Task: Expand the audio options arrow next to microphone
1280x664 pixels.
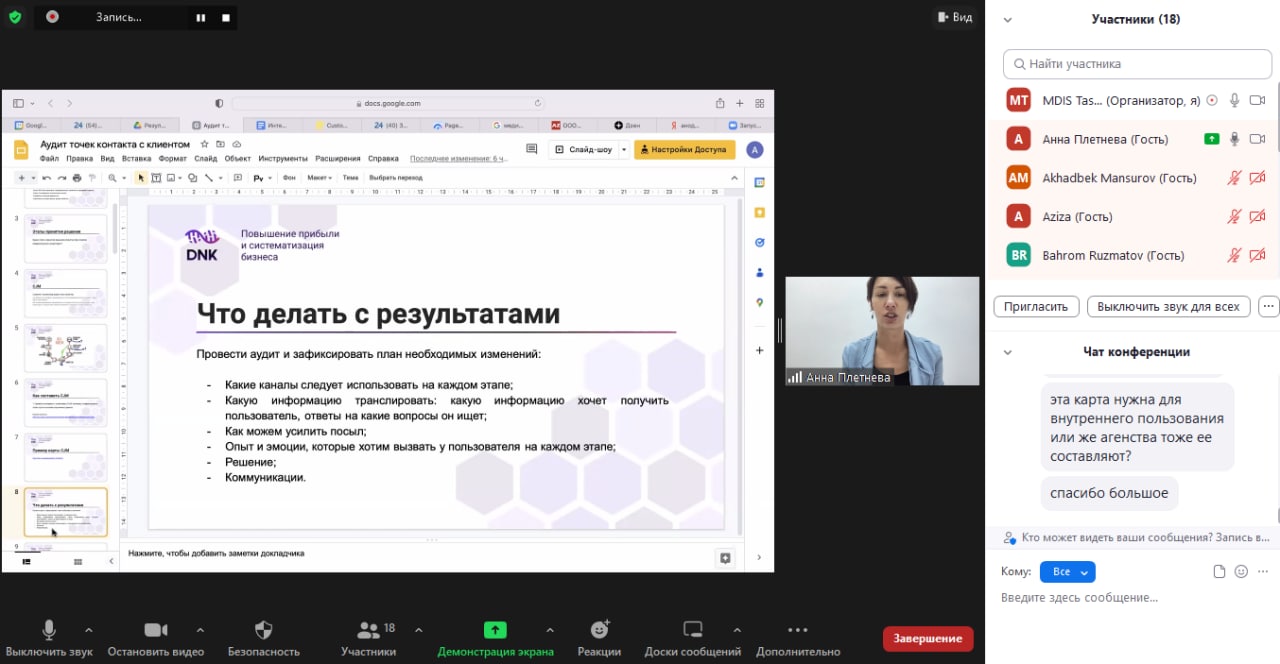Action: coord(88,630)
